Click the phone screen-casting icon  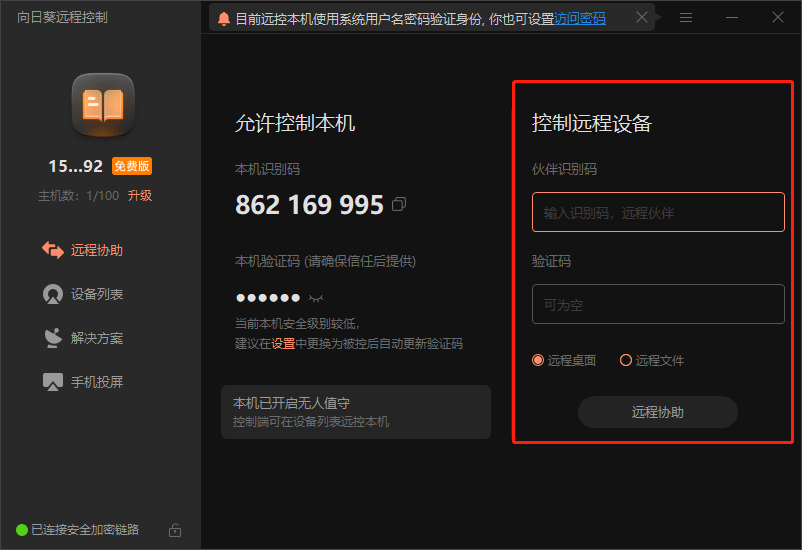tap(53, 382)
